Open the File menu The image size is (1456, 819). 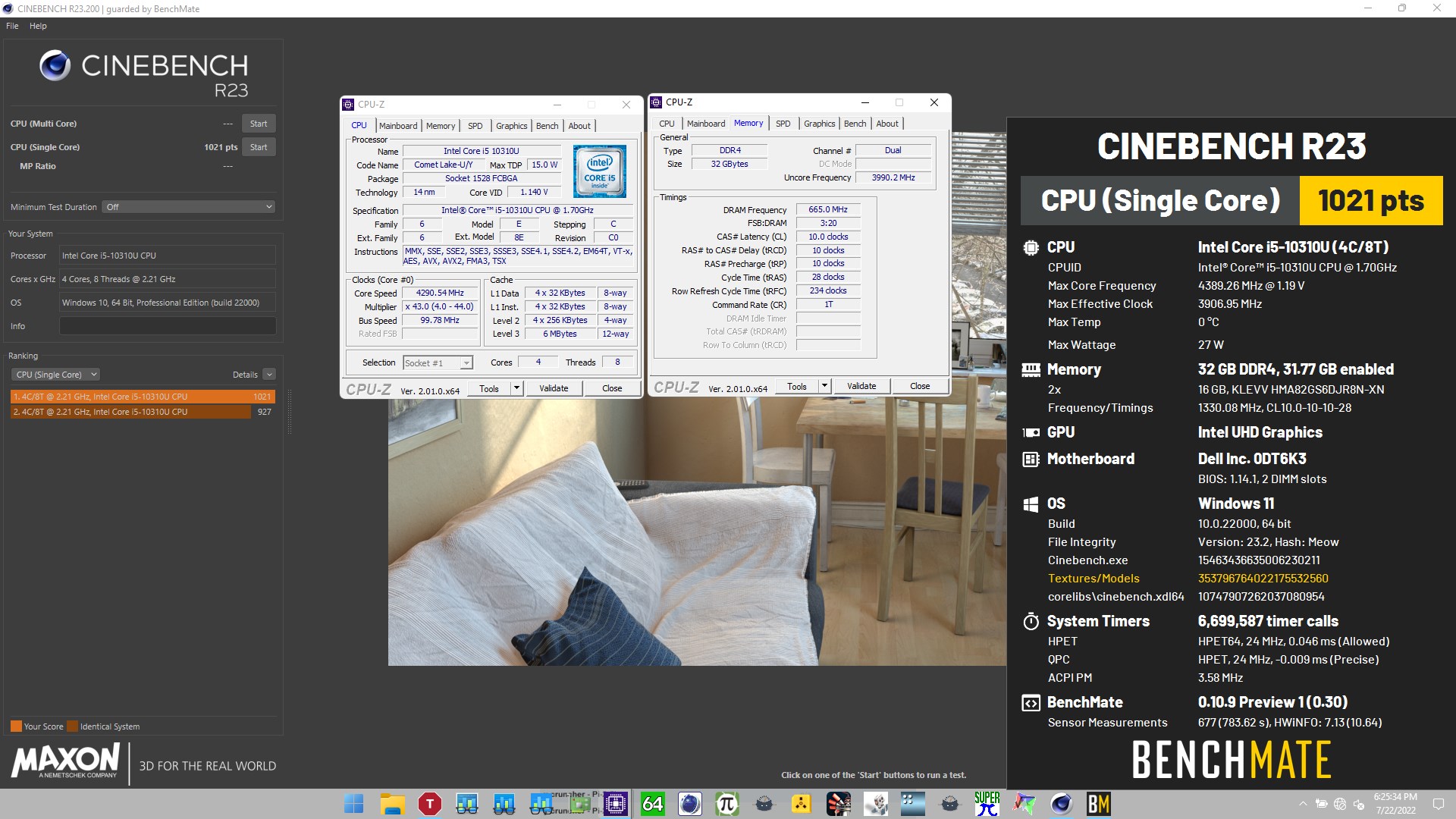click(12, 26)
